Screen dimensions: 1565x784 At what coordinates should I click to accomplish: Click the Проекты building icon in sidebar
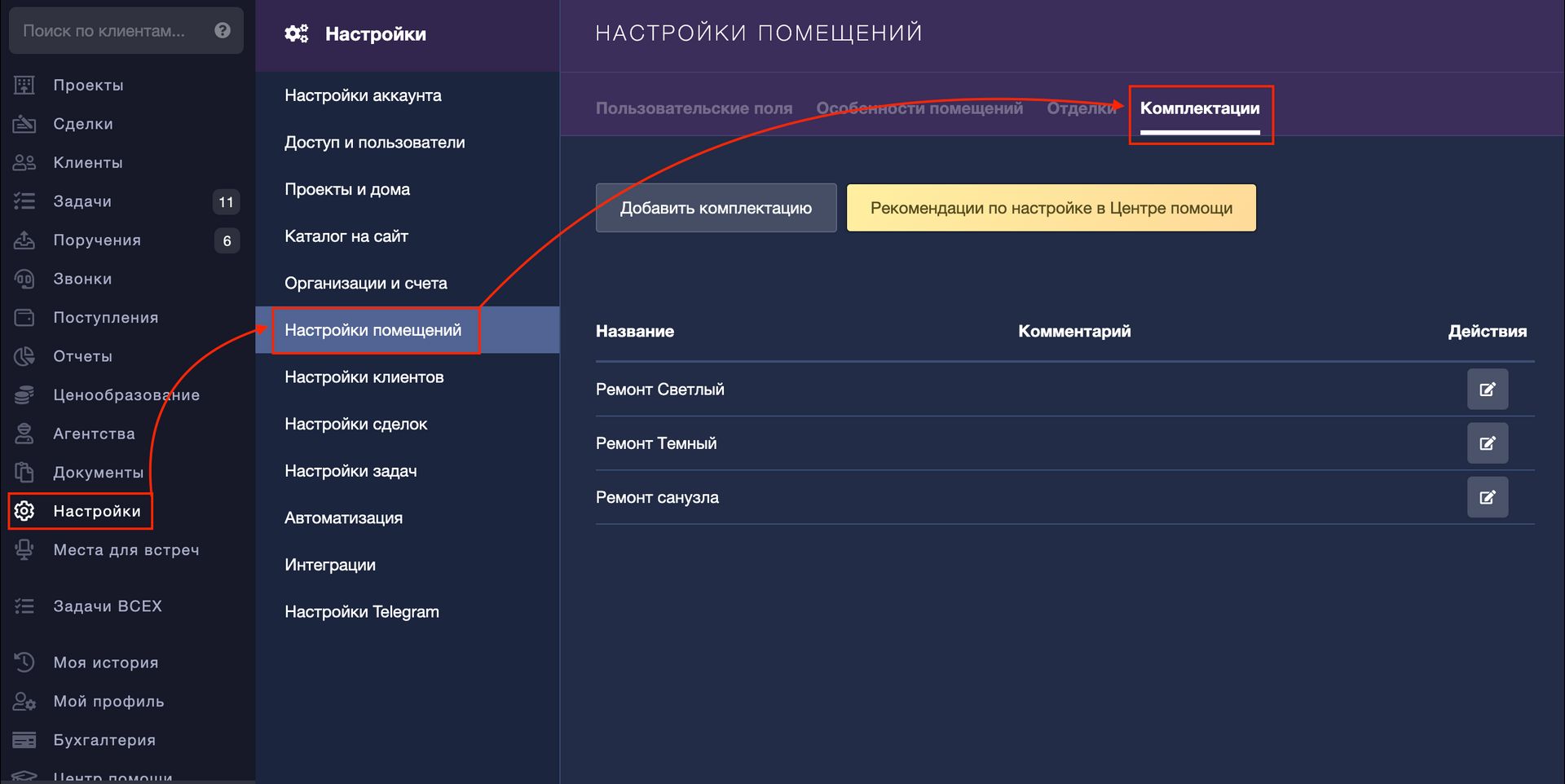pos(24,85)
